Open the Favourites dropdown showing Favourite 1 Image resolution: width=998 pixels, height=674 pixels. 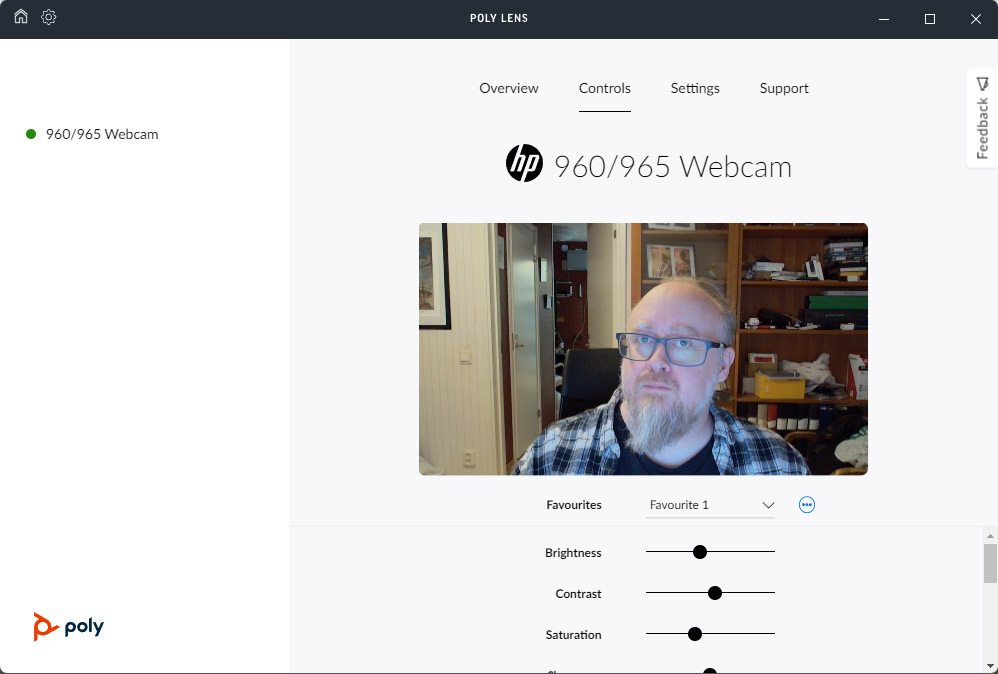pyautogui.click(x=710, y=505)
